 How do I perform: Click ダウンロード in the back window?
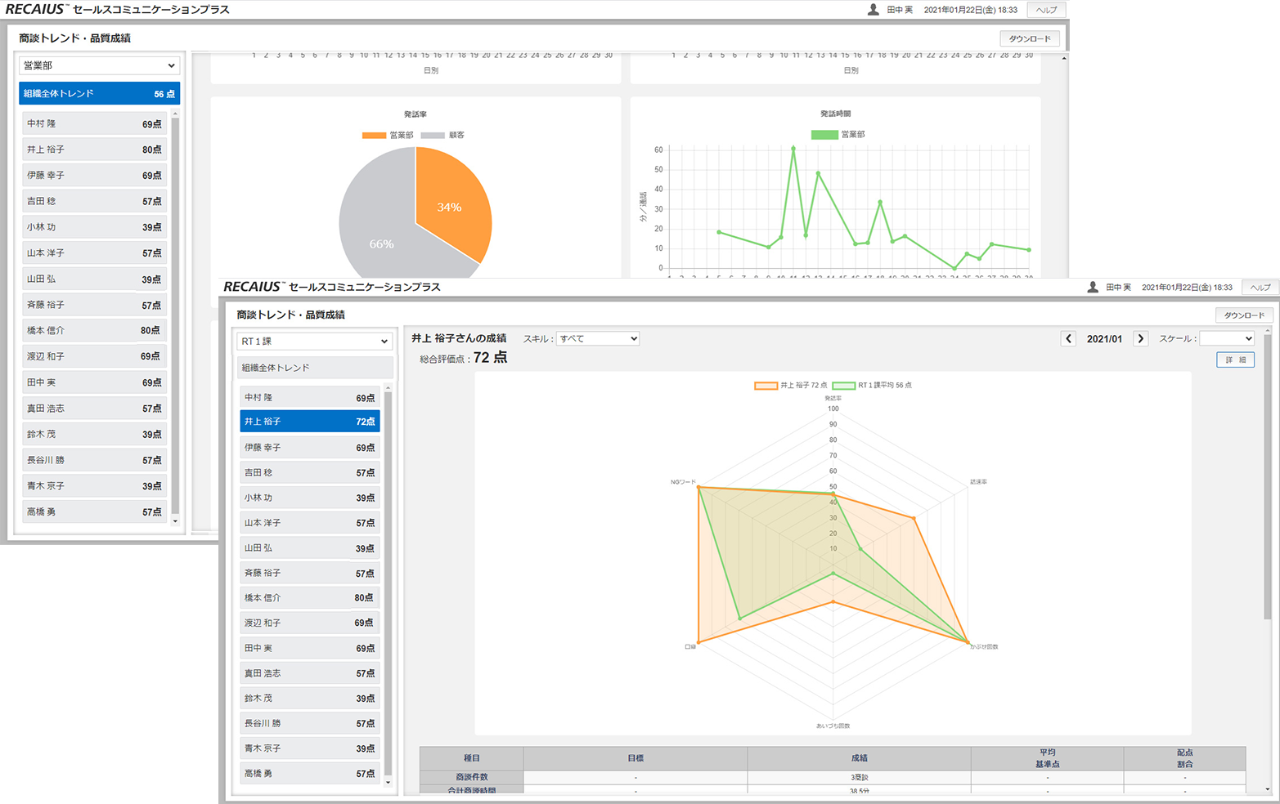coord(1030,39)
